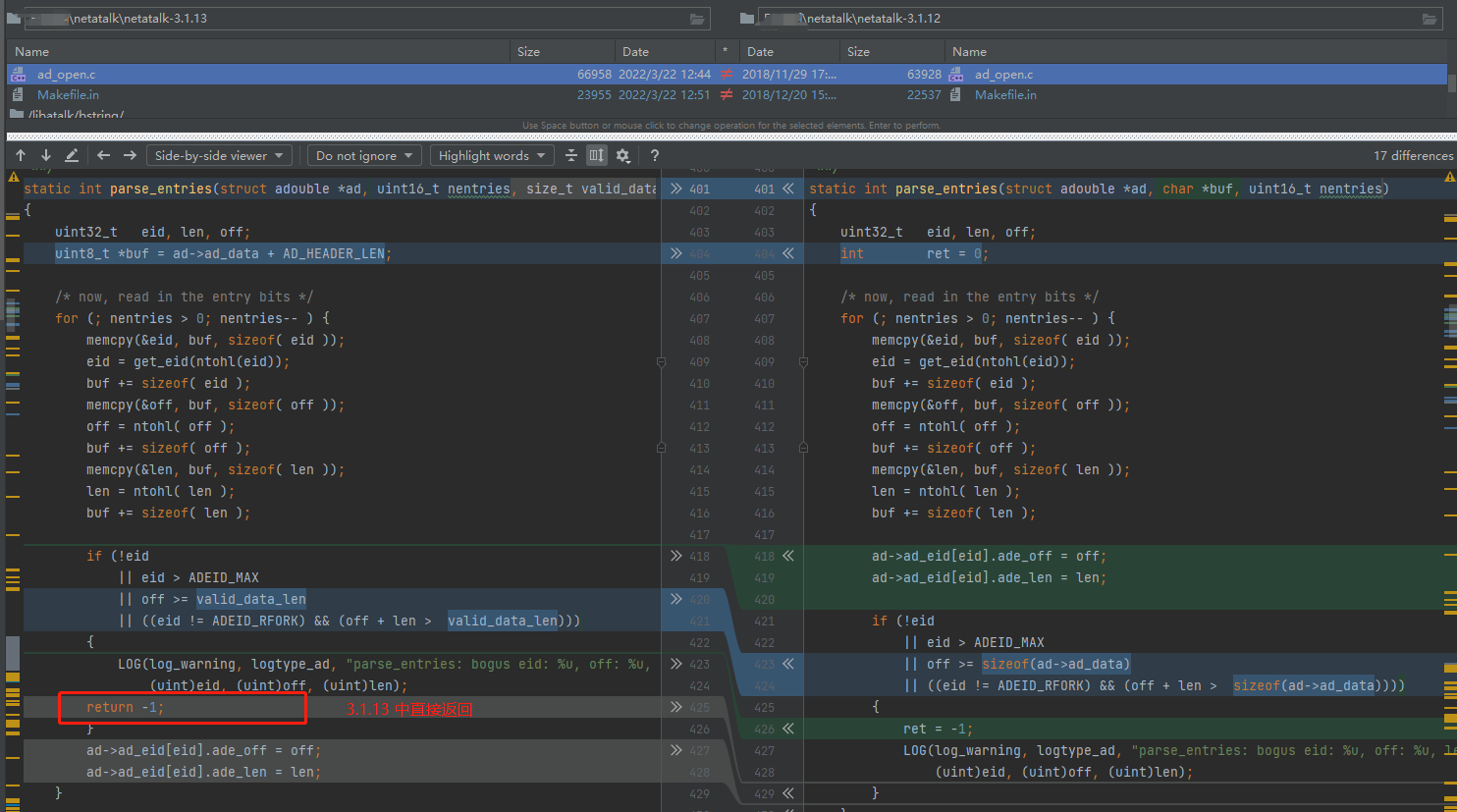The height and width of the screenshot is (812, 1457).
Task: Apply left change at line 401
Action: pyautogui.click(x=676, y=189)
